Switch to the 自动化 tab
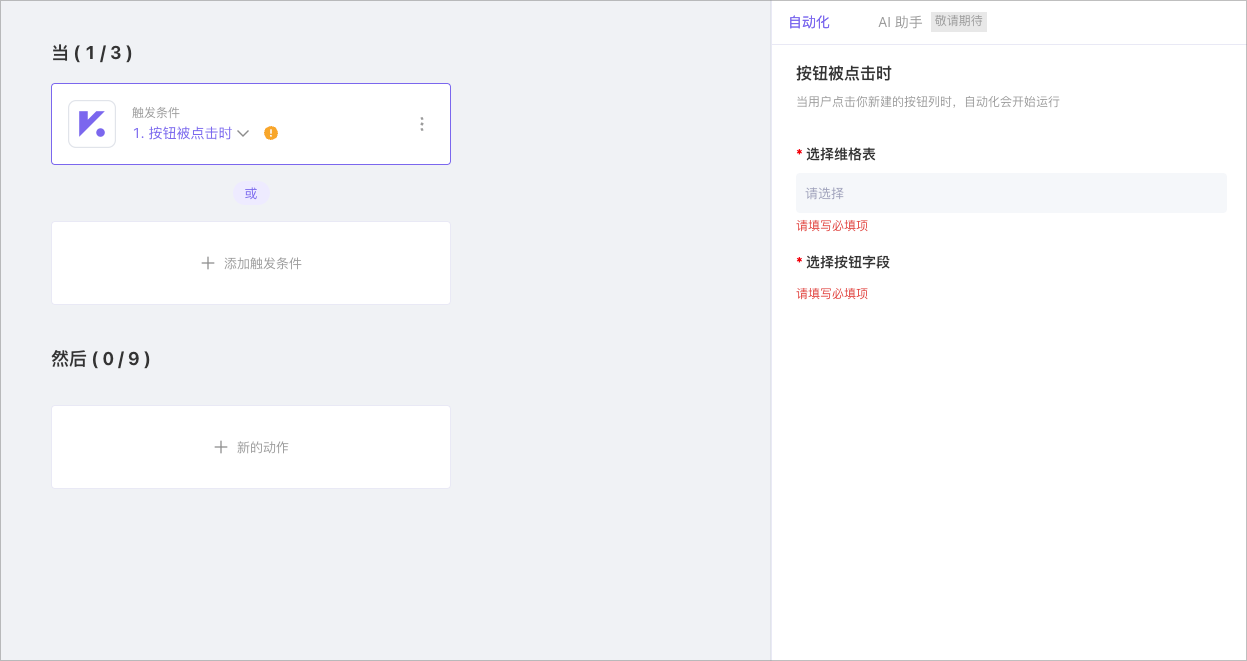Screen dimensions: 1247x661 [807, 21]
